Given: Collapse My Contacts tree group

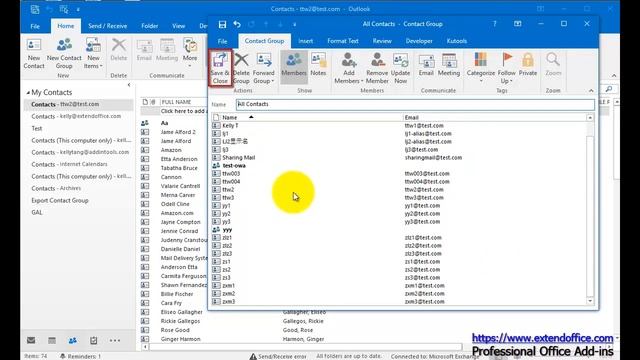Looking at the screenshot, I should (28, 93).
